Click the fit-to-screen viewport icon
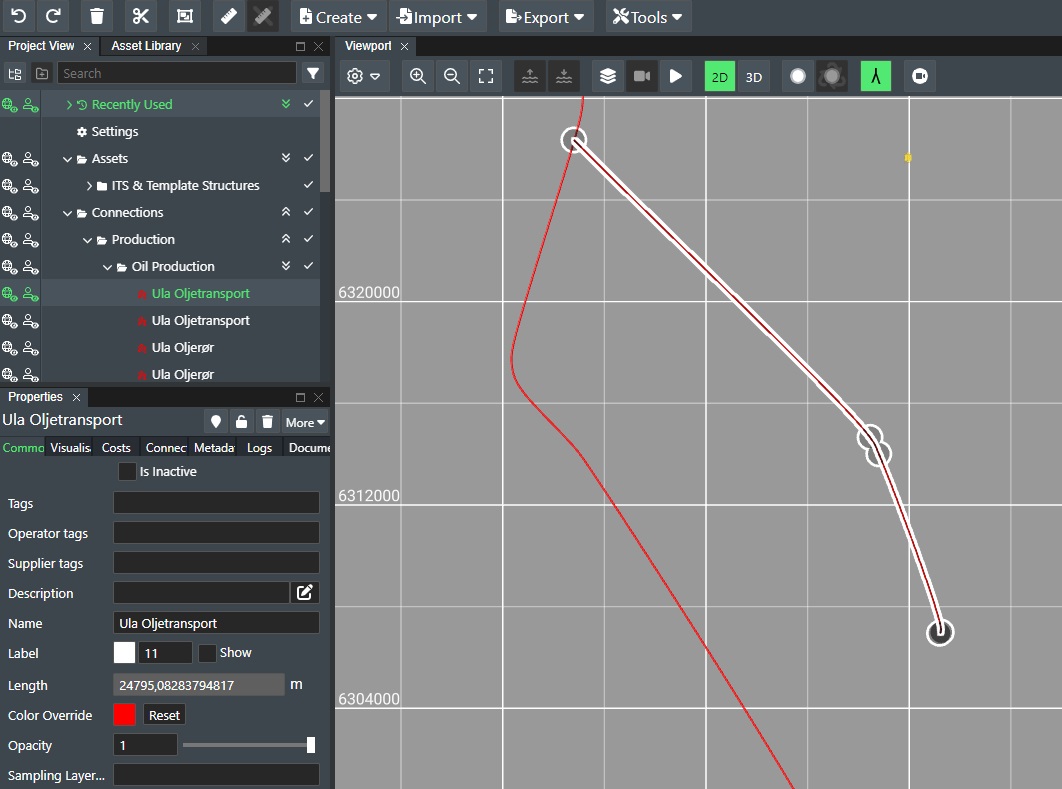The width and height of the screenshot is (1062, 789). click(486, 76)
